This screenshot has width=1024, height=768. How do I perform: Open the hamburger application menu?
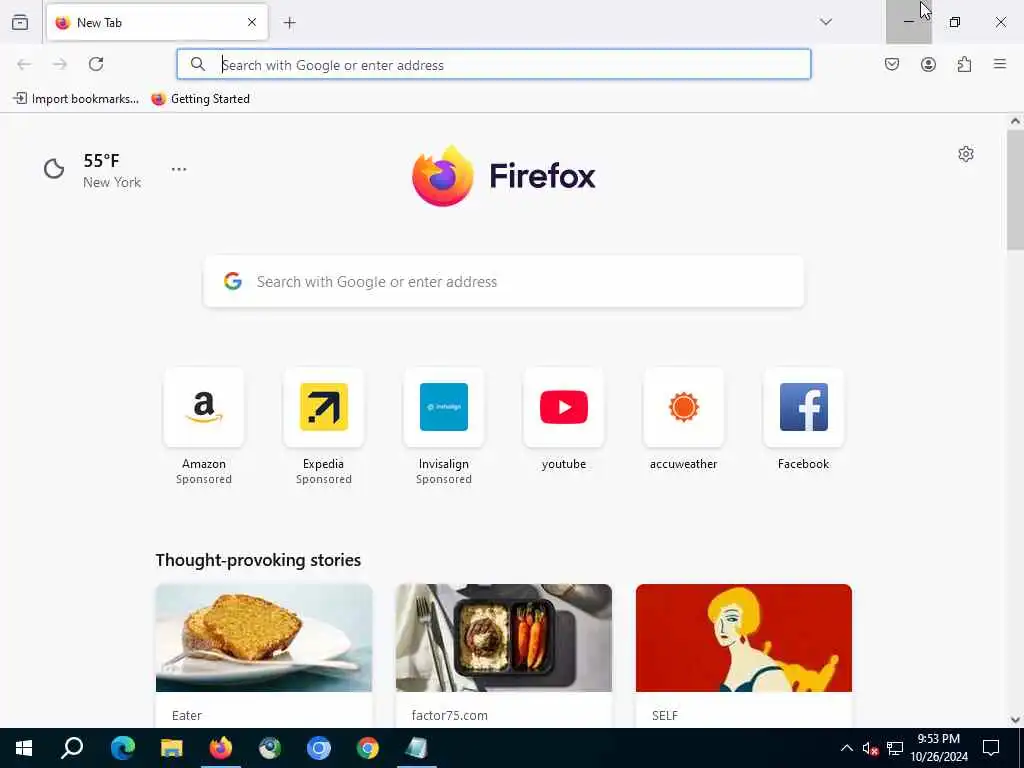(x=1000, y=64)
